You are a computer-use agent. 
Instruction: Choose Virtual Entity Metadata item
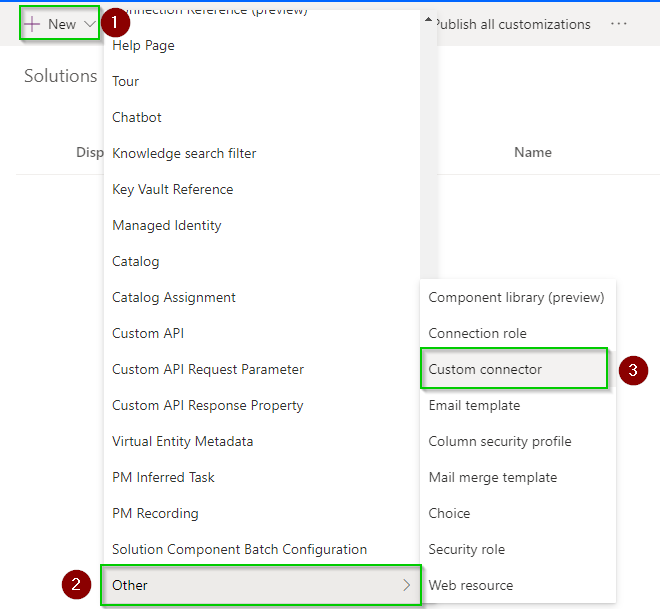(x=182, y=441)
